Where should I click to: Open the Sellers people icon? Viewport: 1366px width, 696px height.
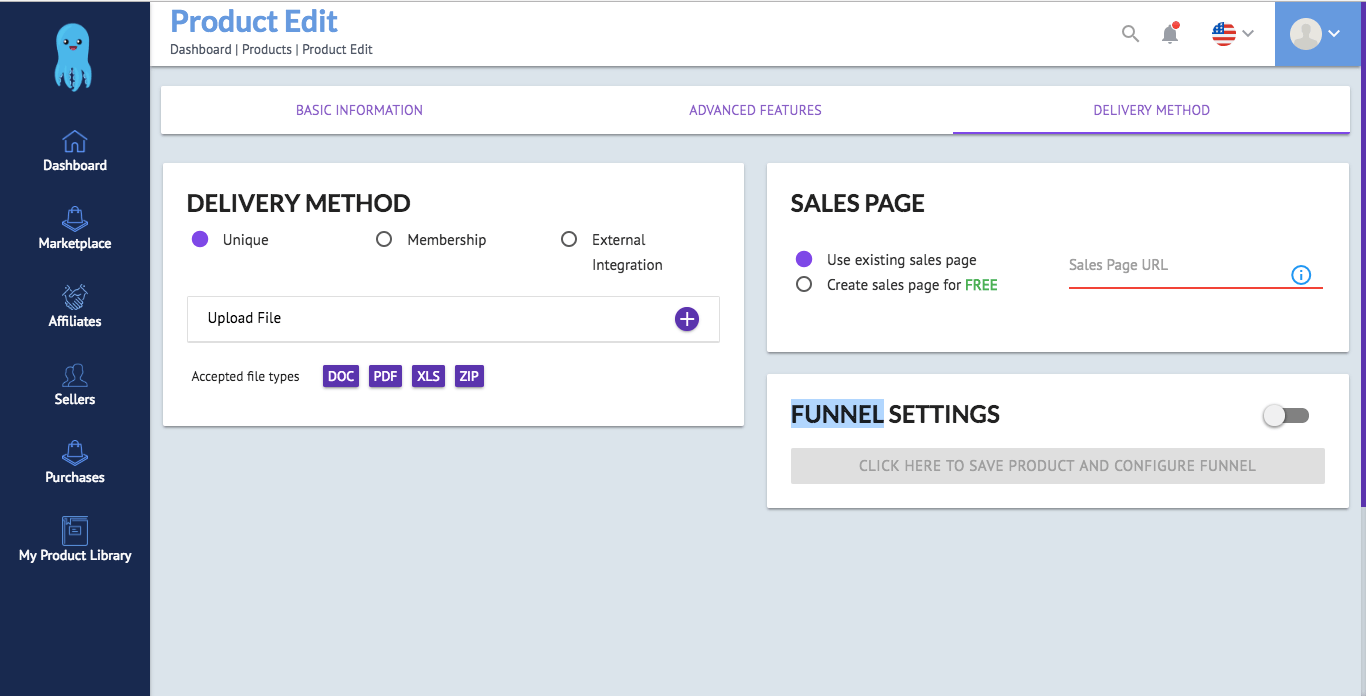point(75,375)
